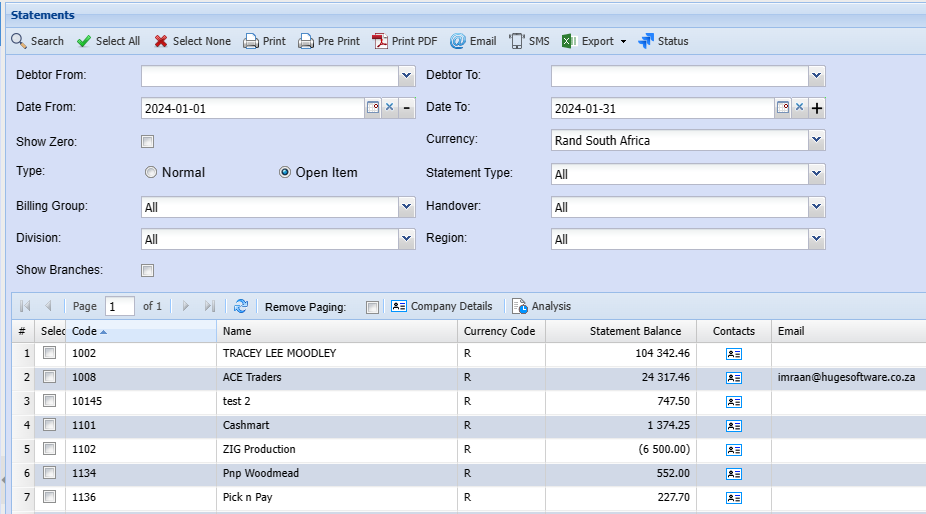Select the Normal type radio button
The image size is (926, 514).
[151, 172]
